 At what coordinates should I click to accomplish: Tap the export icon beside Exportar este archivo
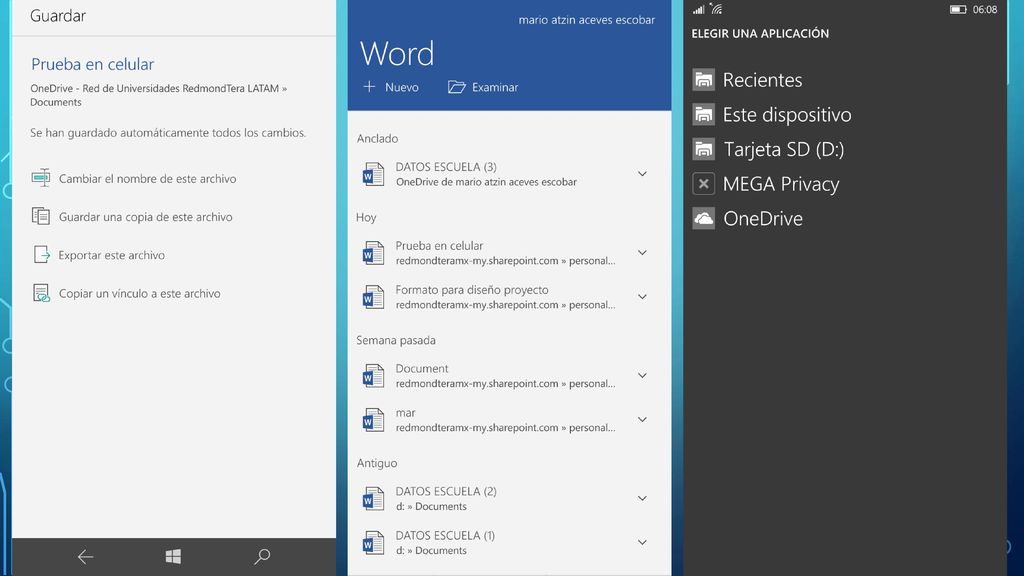(x=41, y=255)
